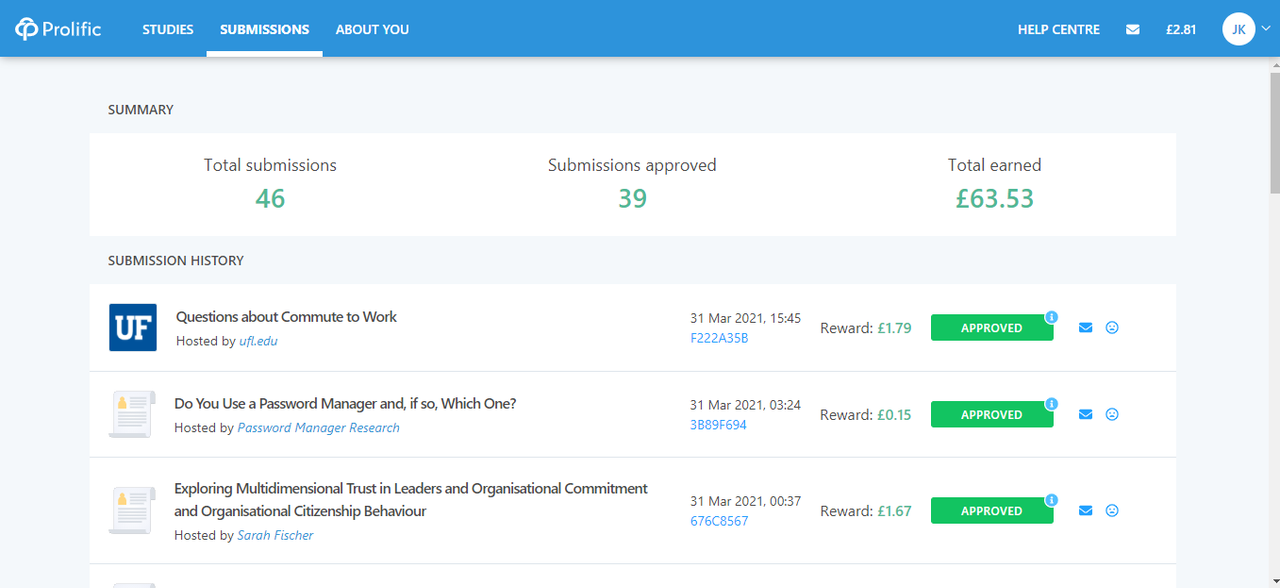Open Sarah Fischer host link
Viewport: 1280px width, 588px height.
pyautogui.click(x=275, y=535)
